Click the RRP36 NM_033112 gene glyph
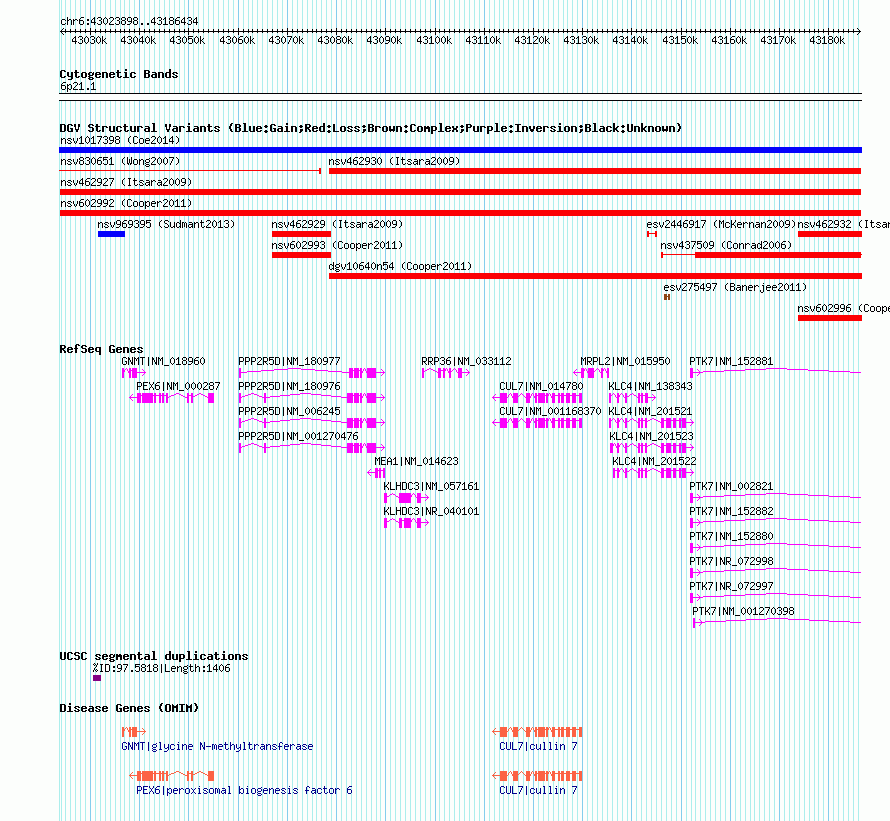Viewport: 890px width, 821px height. click(x=446, y=373)
